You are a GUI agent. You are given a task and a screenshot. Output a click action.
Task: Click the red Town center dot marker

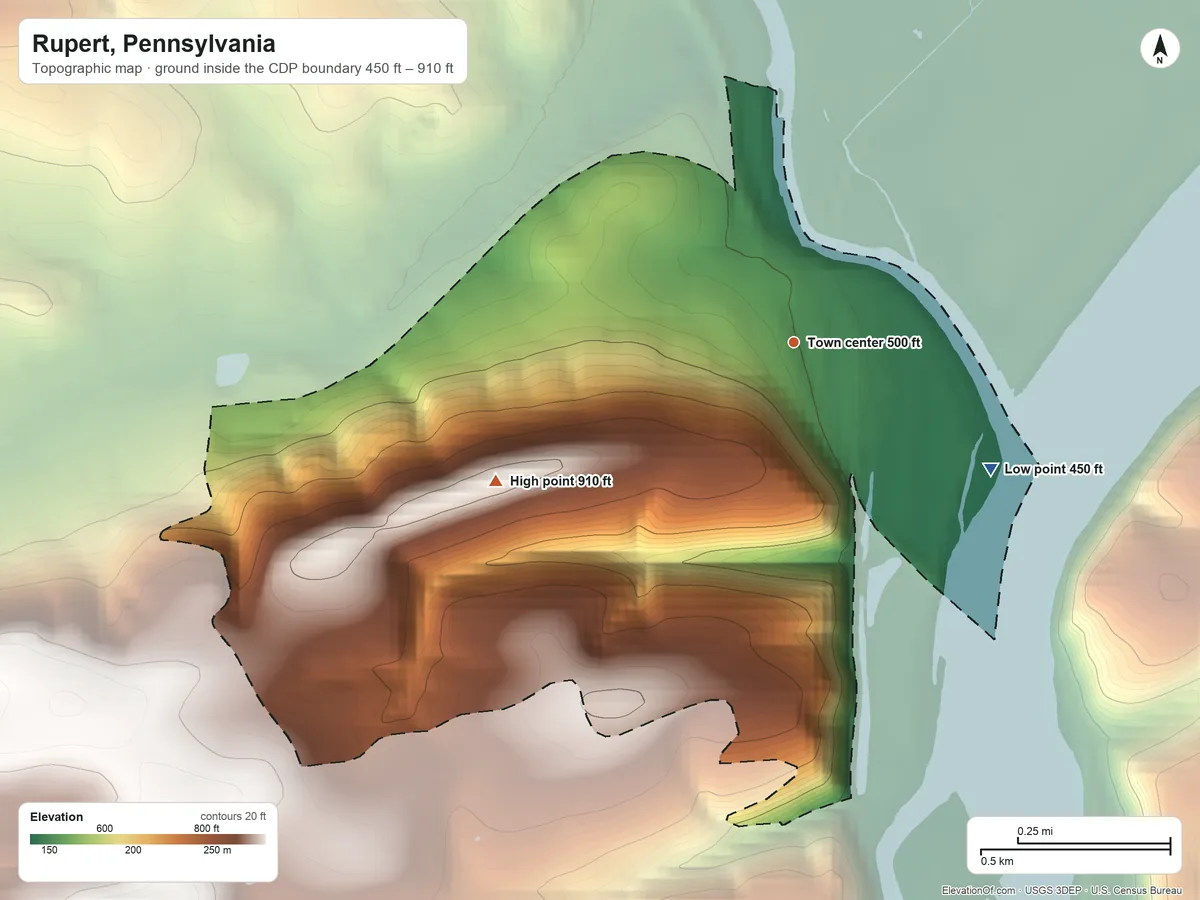793,342
